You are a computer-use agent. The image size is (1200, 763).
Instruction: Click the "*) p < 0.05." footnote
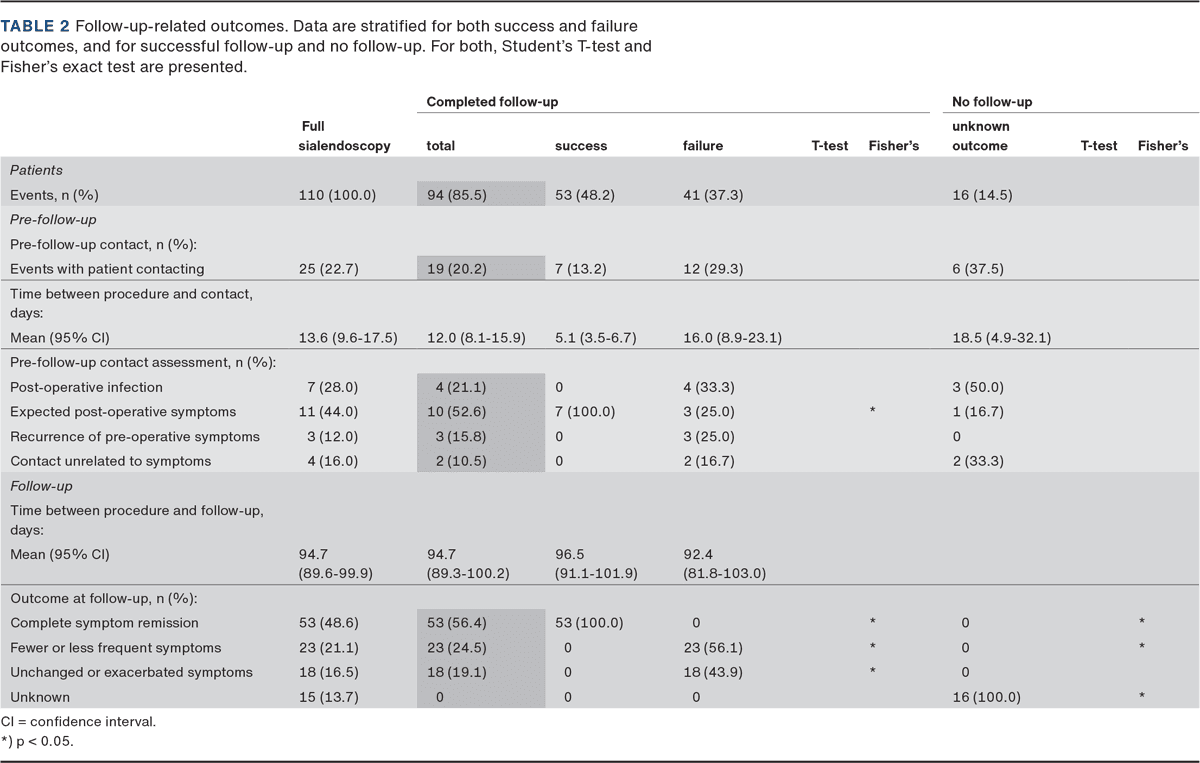(x=37, y=742)
